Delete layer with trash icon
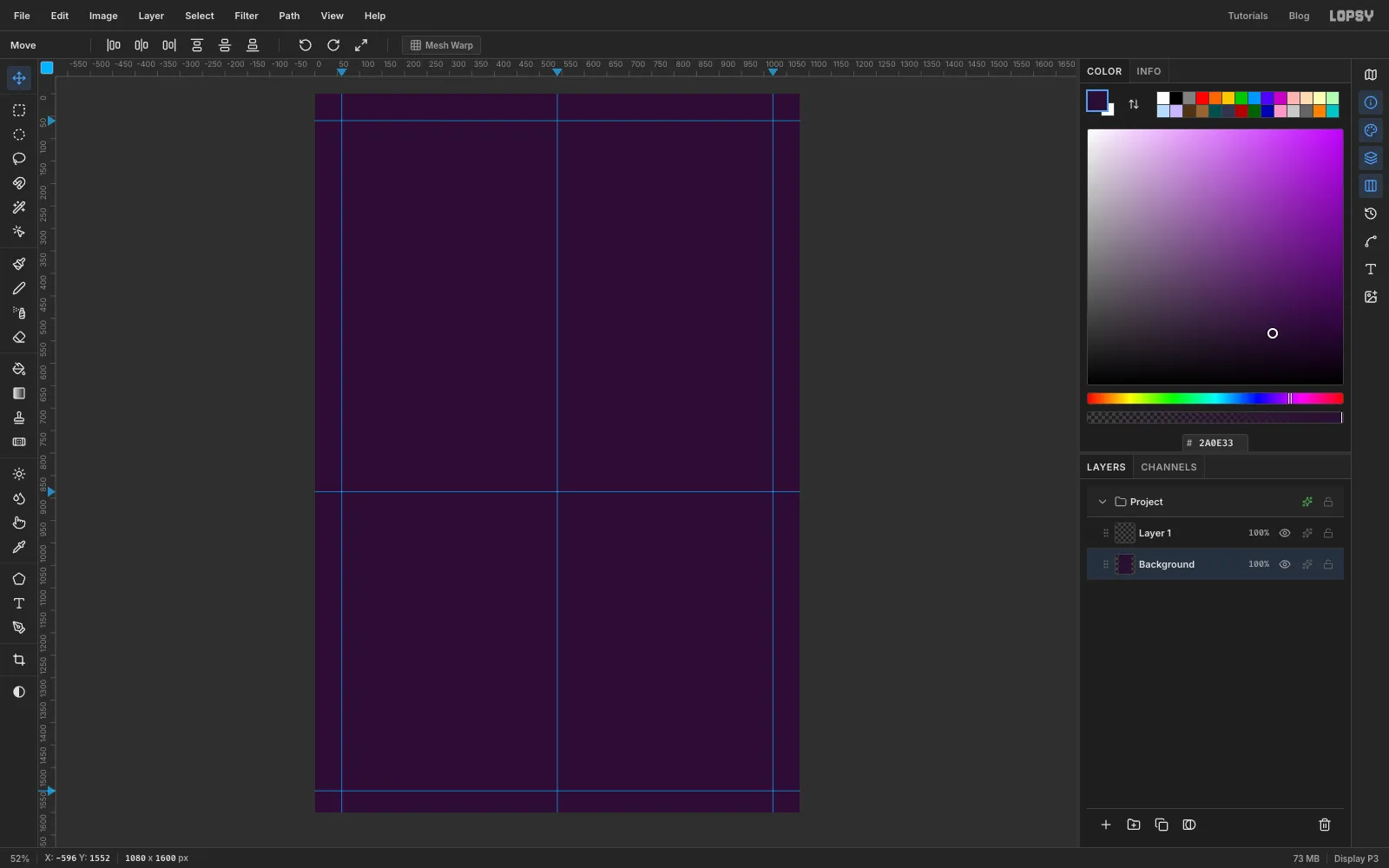Screen dimensions: 1389x868 pyautogui.click(x=1325, y=825)
